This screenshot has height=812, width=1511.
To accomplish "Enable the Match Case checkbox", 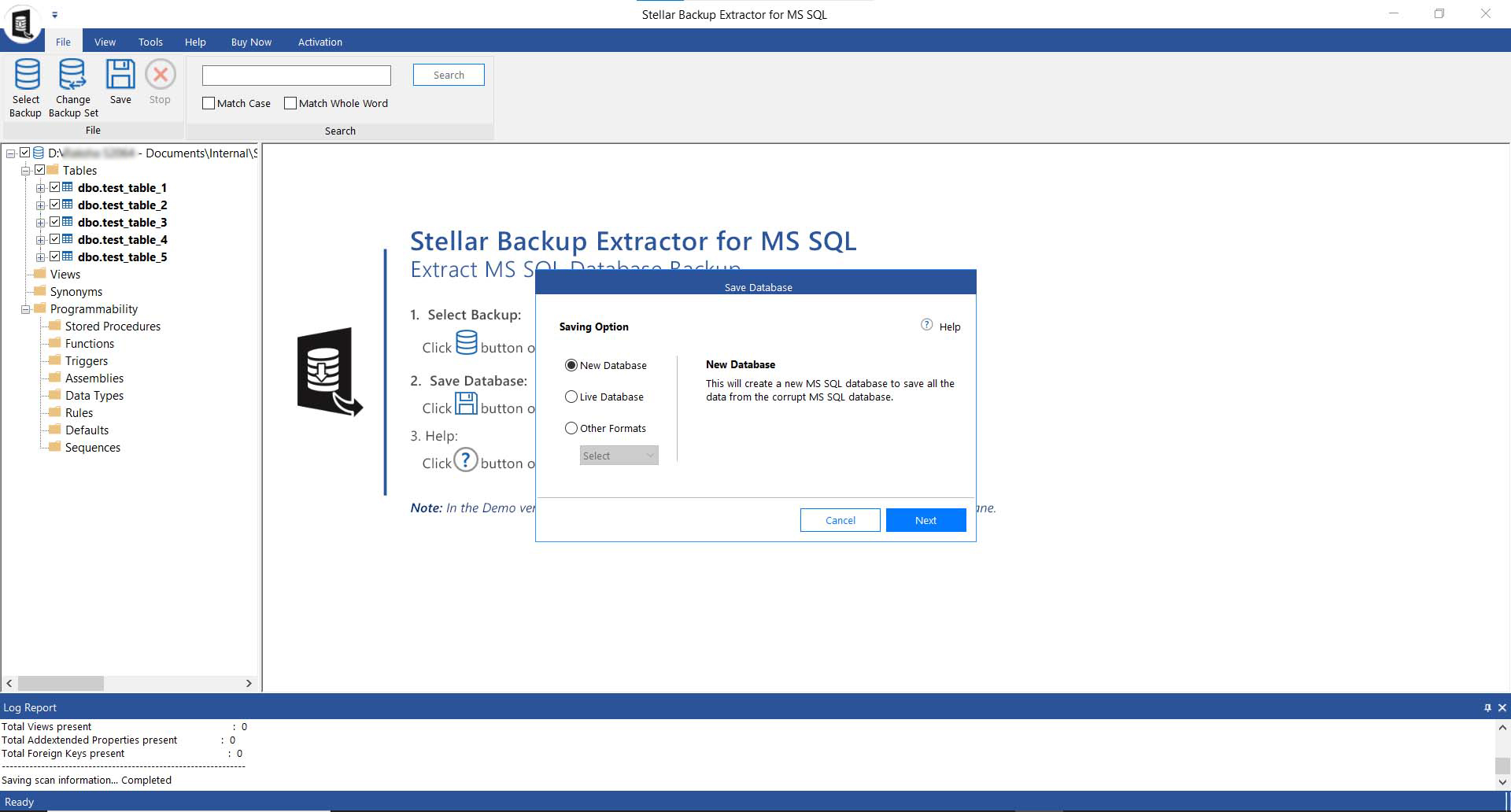I will click(x=209, y=103).
